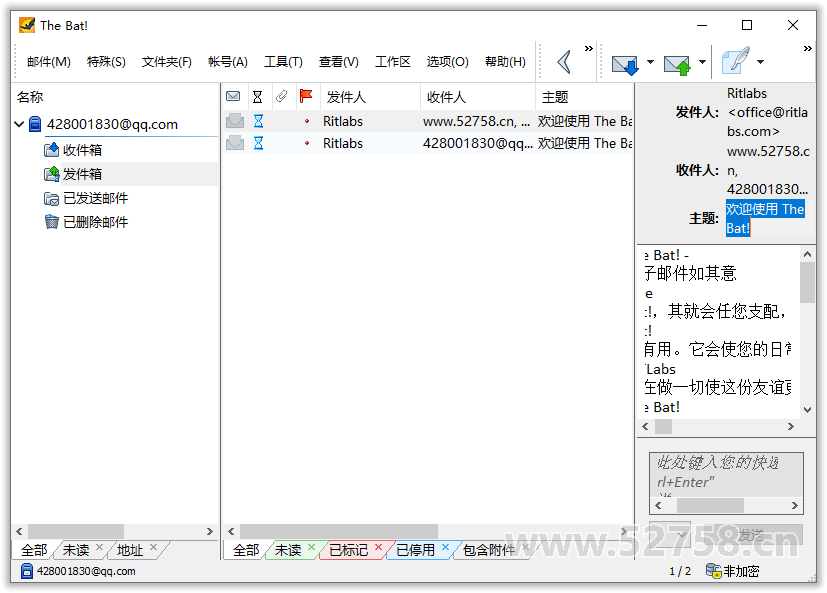The width and height of the screenshot is (827, 593).
Task: Click hourglass icon of 428001830@qq message
Action: [258, 143]
